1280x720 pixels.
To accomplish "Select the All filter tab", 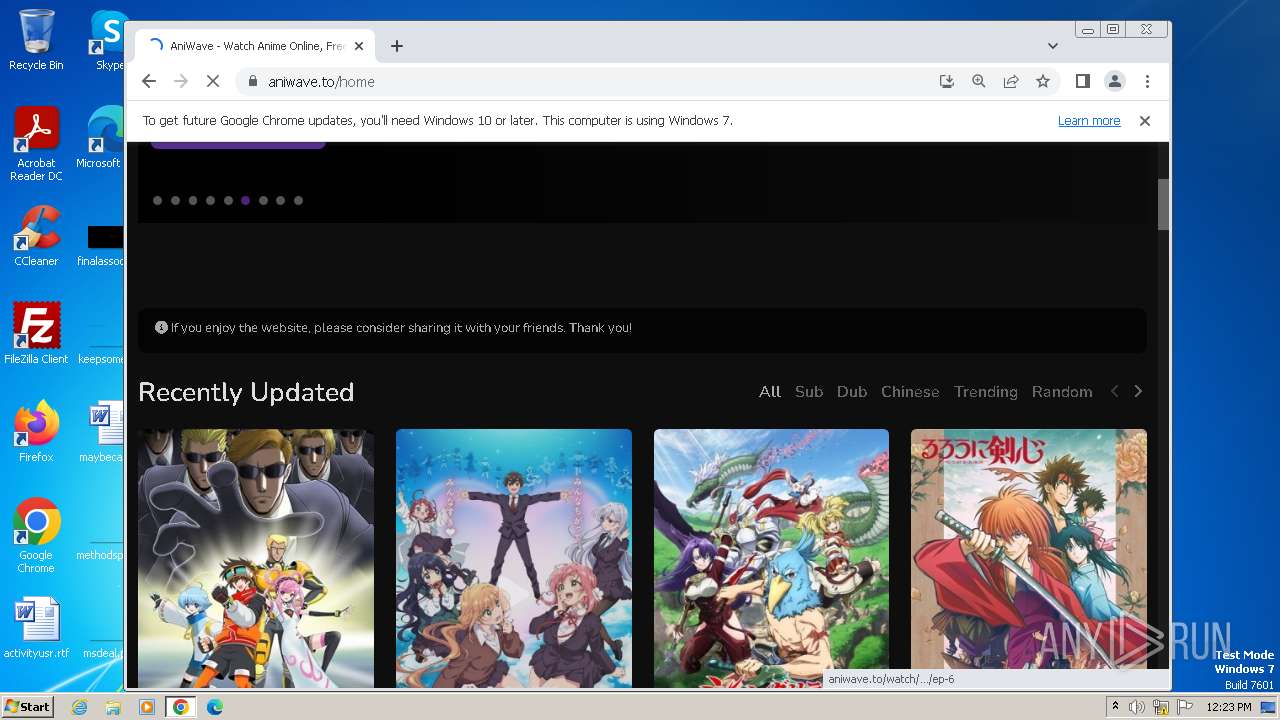I will [769, 392].
